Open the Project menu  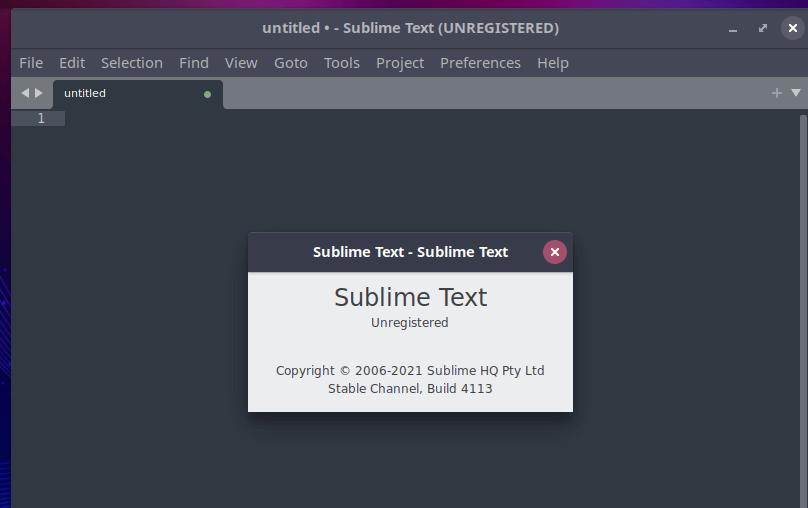(400, 63)
